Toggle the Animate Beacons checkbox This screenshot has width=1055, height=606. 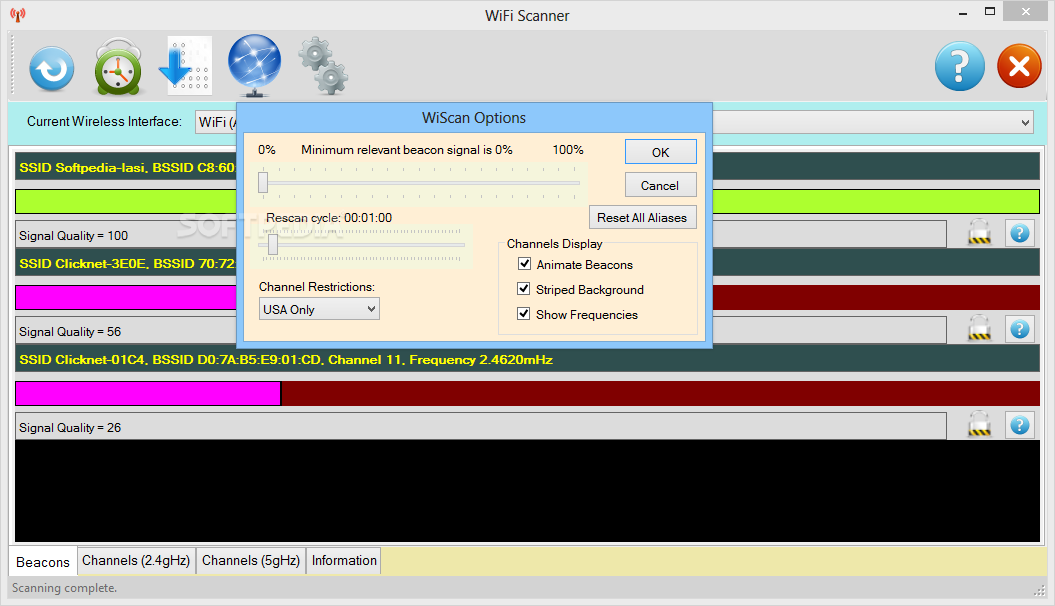pos(524,264)
